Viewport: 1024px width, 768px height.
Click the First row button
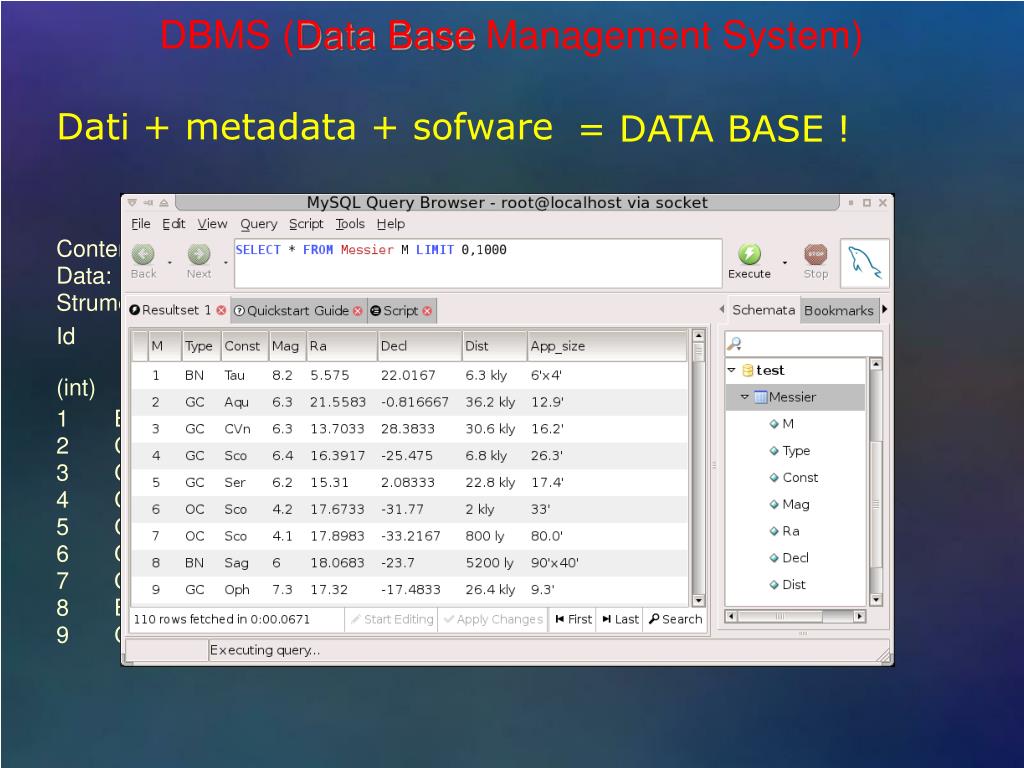point(573,619)
